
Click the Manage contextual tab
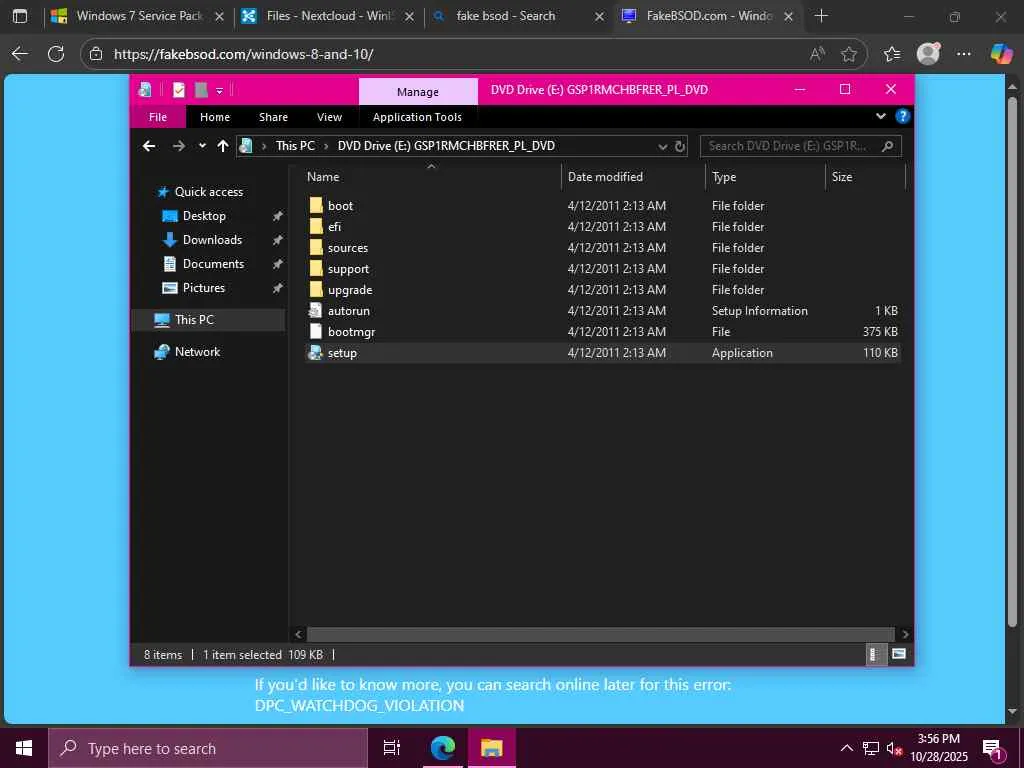coord(418,91)
